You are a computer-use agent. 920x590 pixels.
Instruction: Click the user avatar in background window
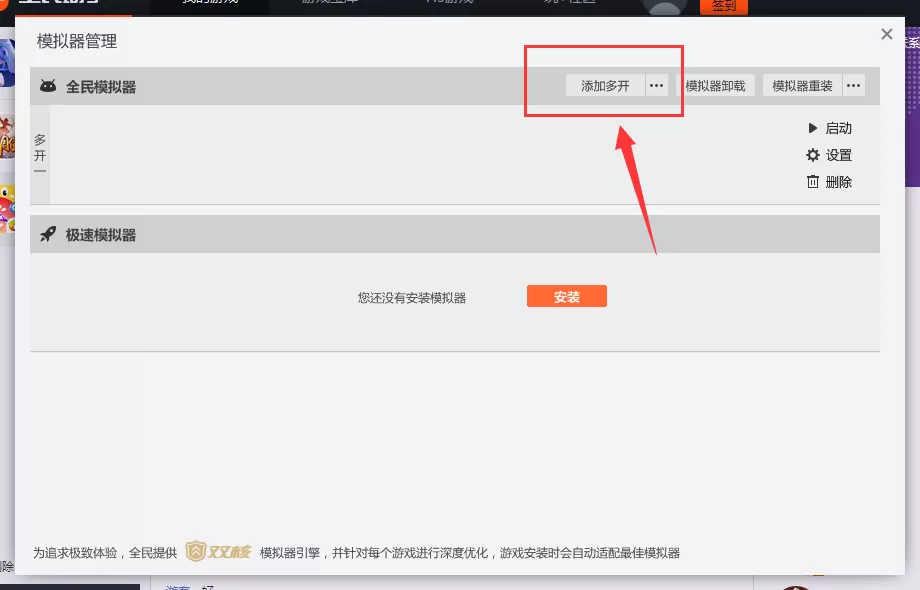click(665, 7)
